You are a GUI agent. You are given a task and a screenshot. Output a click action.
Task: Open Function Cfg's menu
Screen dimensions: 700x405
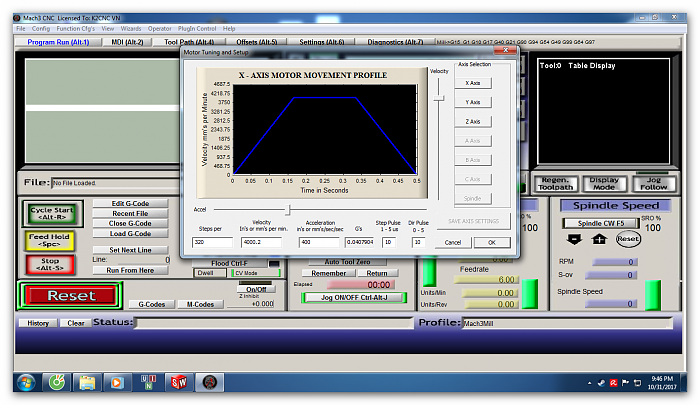tap(75, 29)
